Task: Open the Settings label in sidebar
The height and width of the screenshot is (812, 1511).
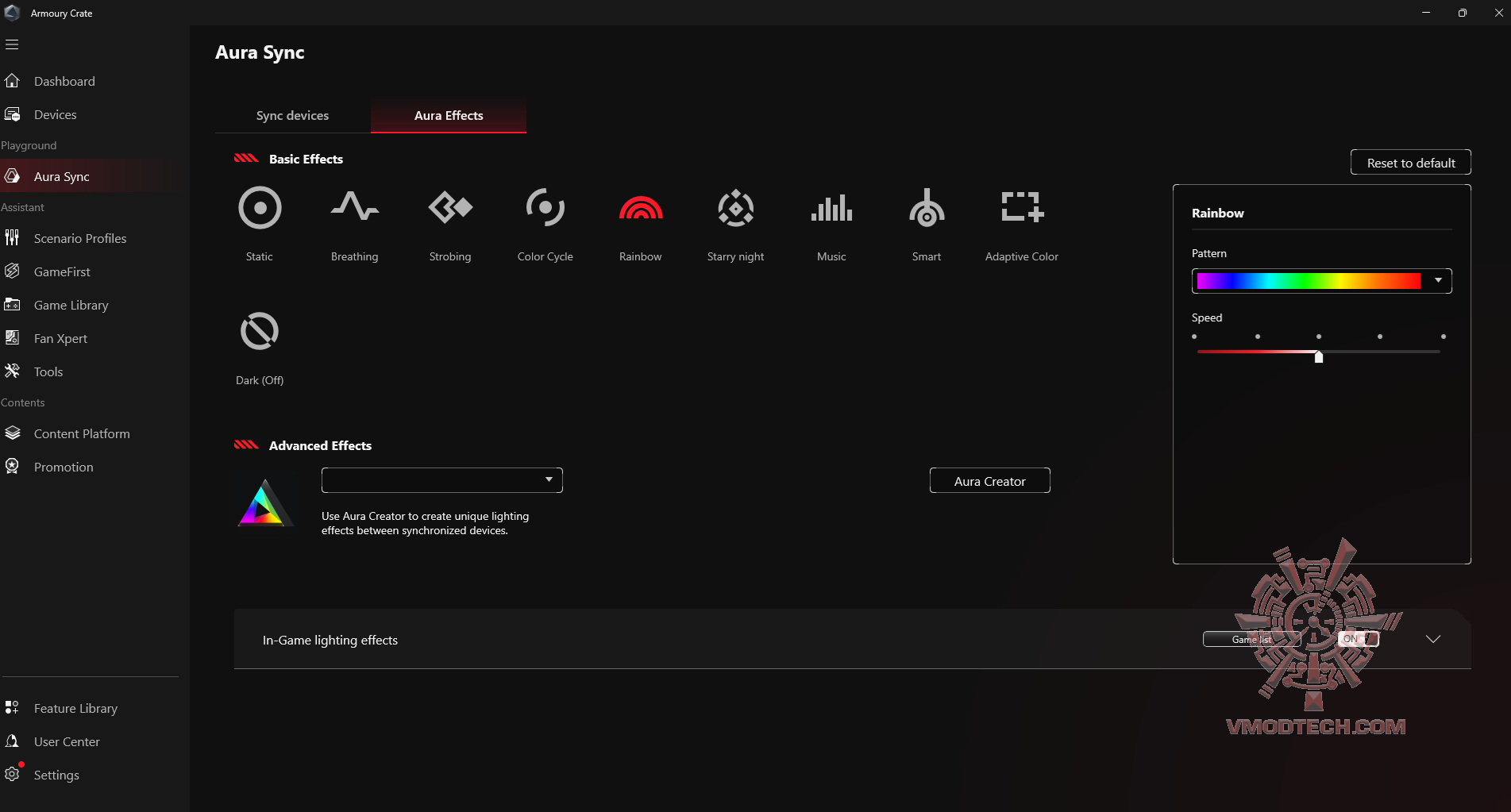Action: (56, 775)
